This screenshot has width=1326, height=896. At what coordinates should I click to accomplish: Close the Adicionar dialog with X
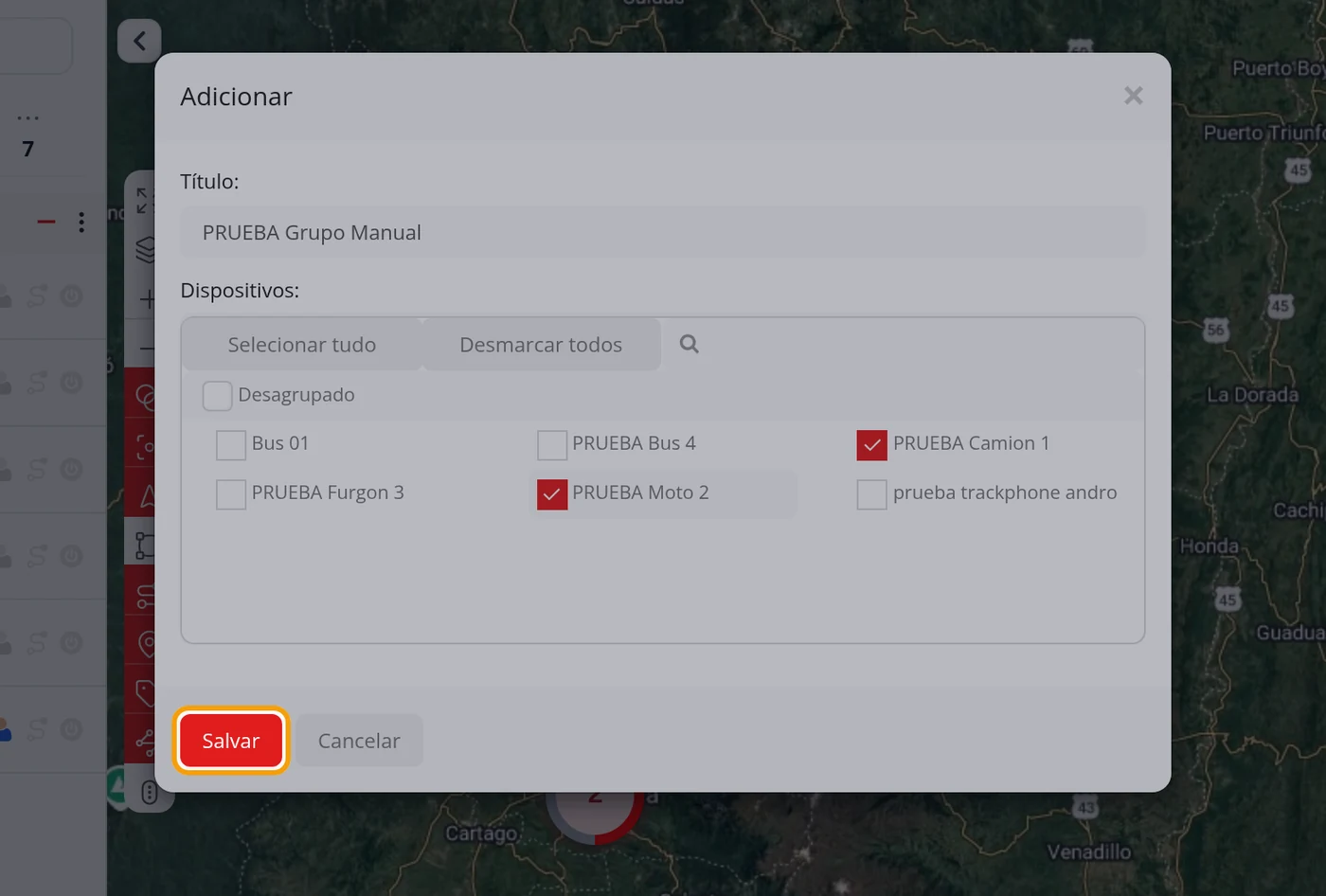coord(1134,96)
